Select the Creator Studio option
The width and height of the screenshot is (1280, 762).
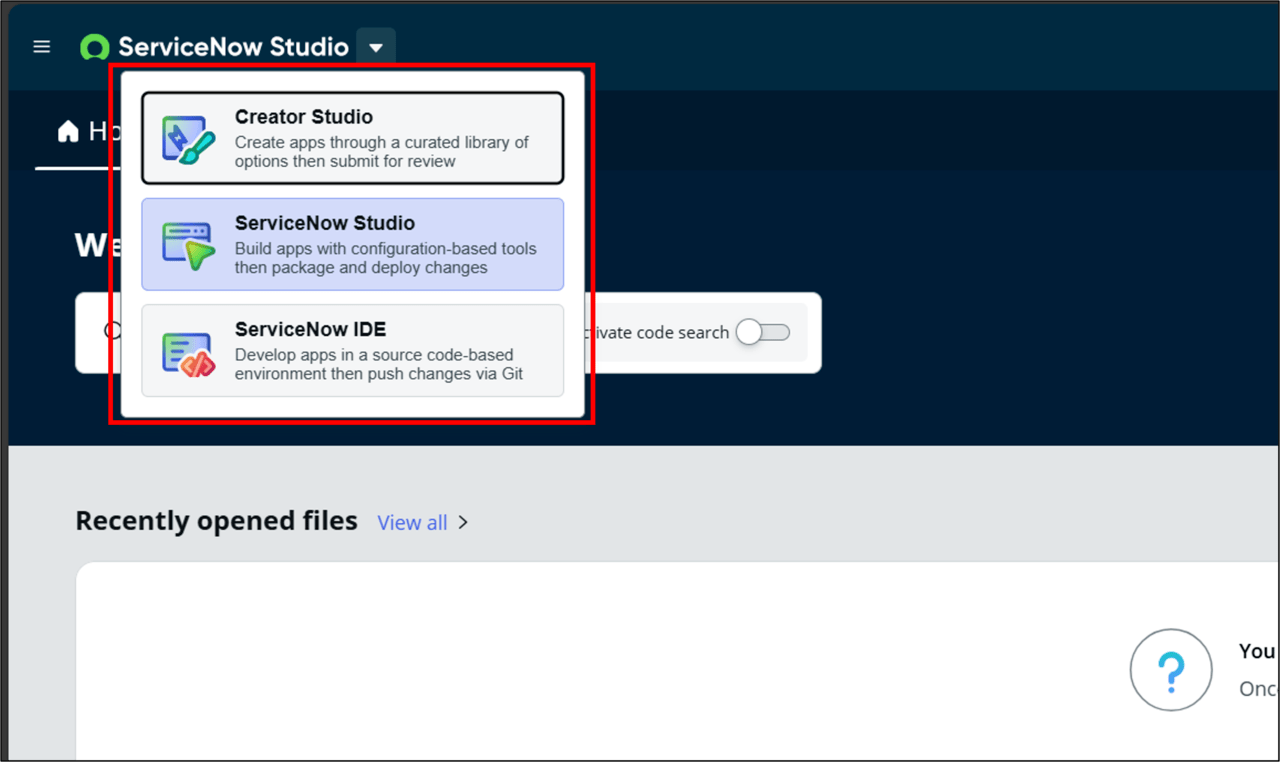pyautogui.click(x=352, y=138)
